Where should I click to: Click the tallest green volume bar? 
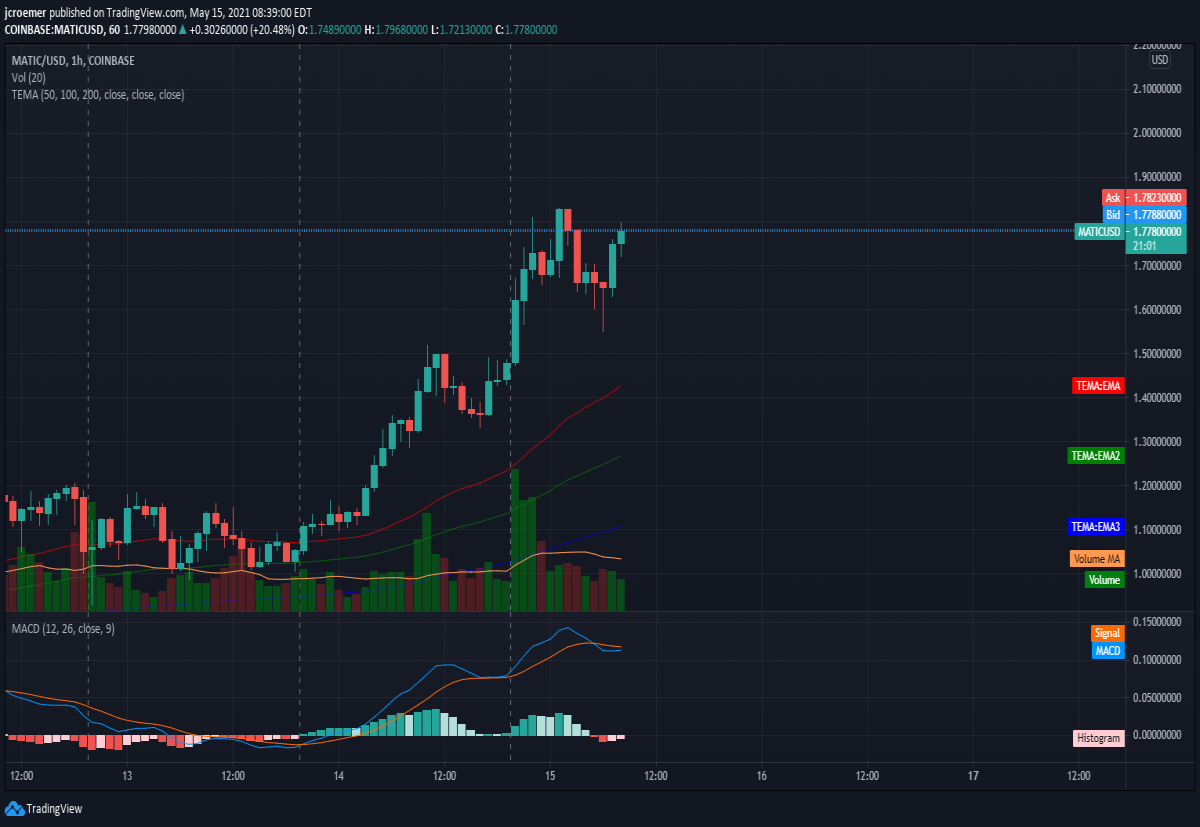pos(516,540)
